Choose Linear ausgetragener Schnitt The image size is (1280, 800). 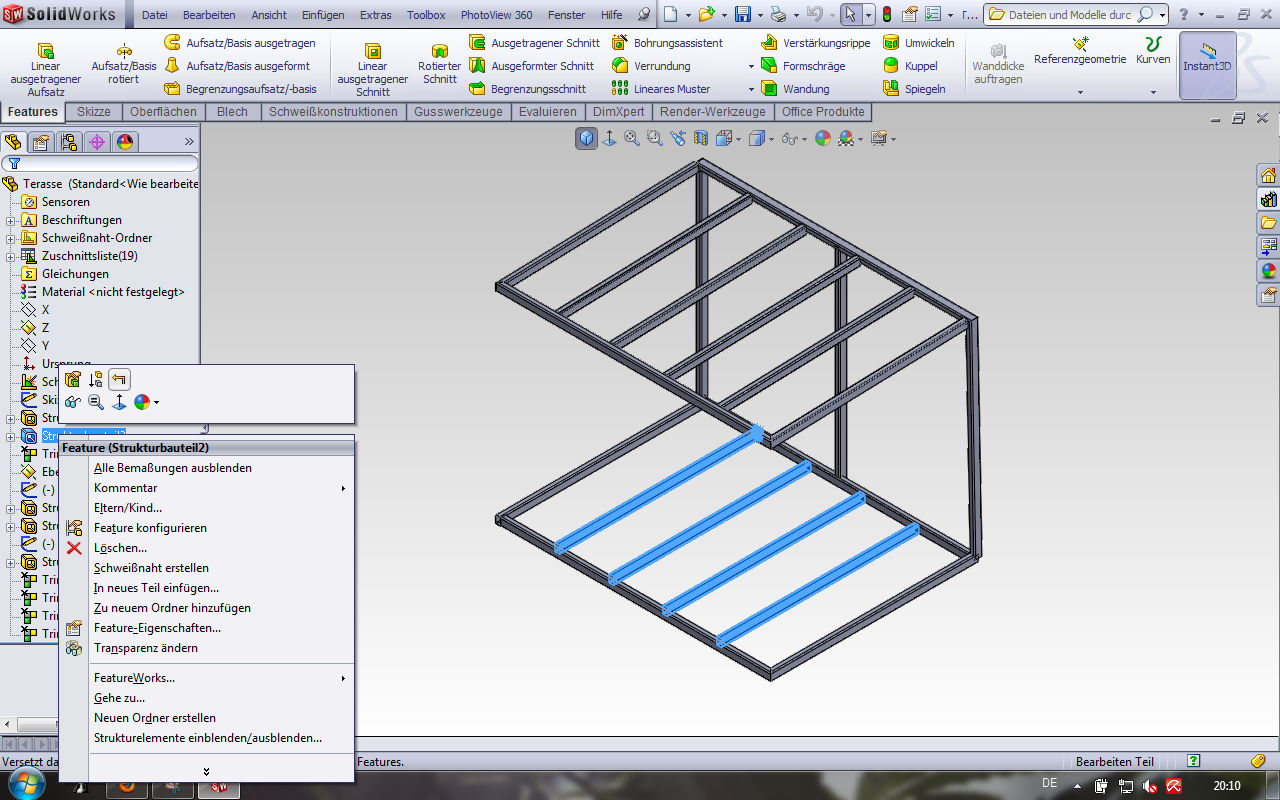373,69
